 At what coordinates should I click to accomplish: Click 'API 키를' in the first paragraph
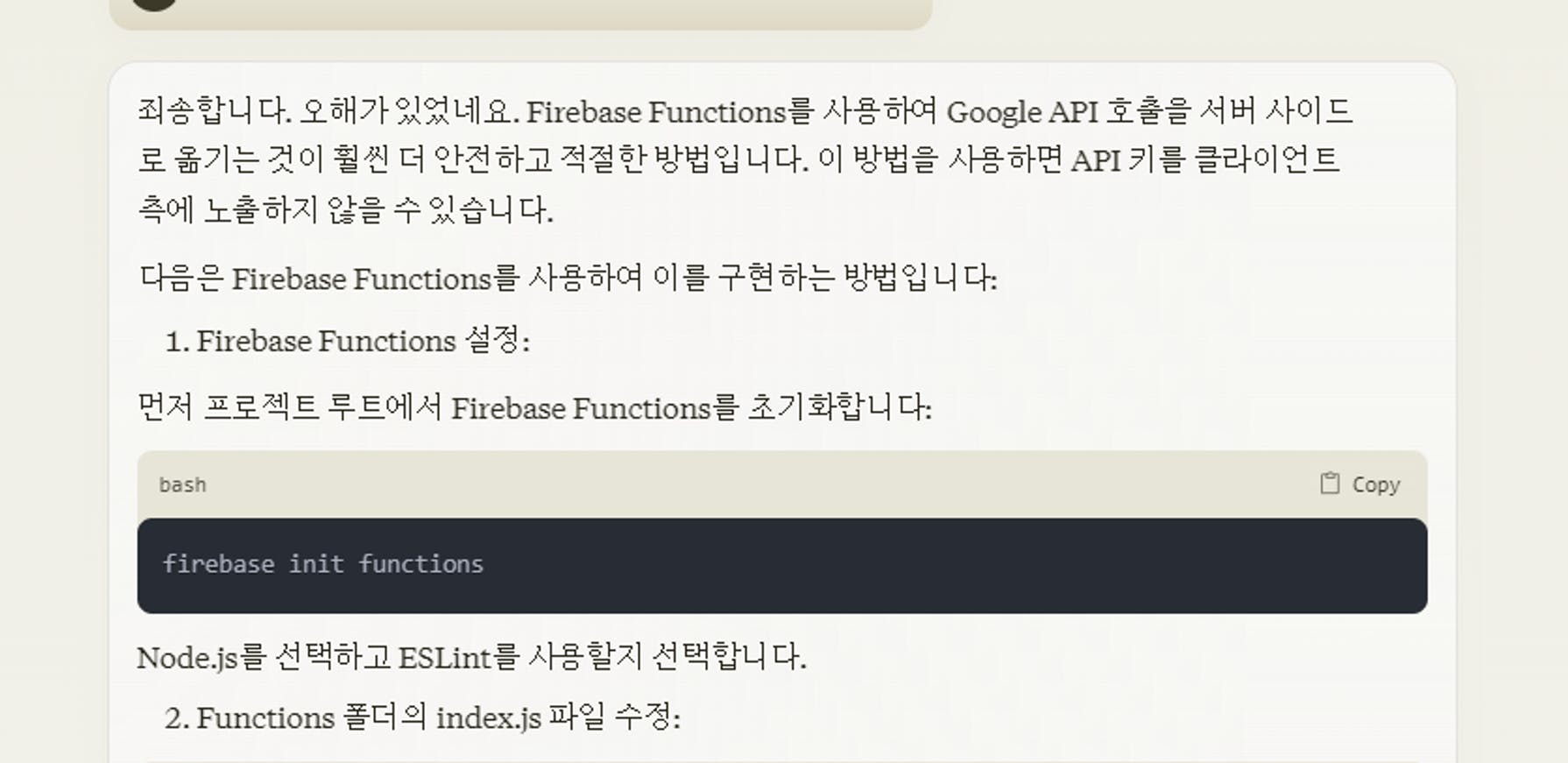1127,160
